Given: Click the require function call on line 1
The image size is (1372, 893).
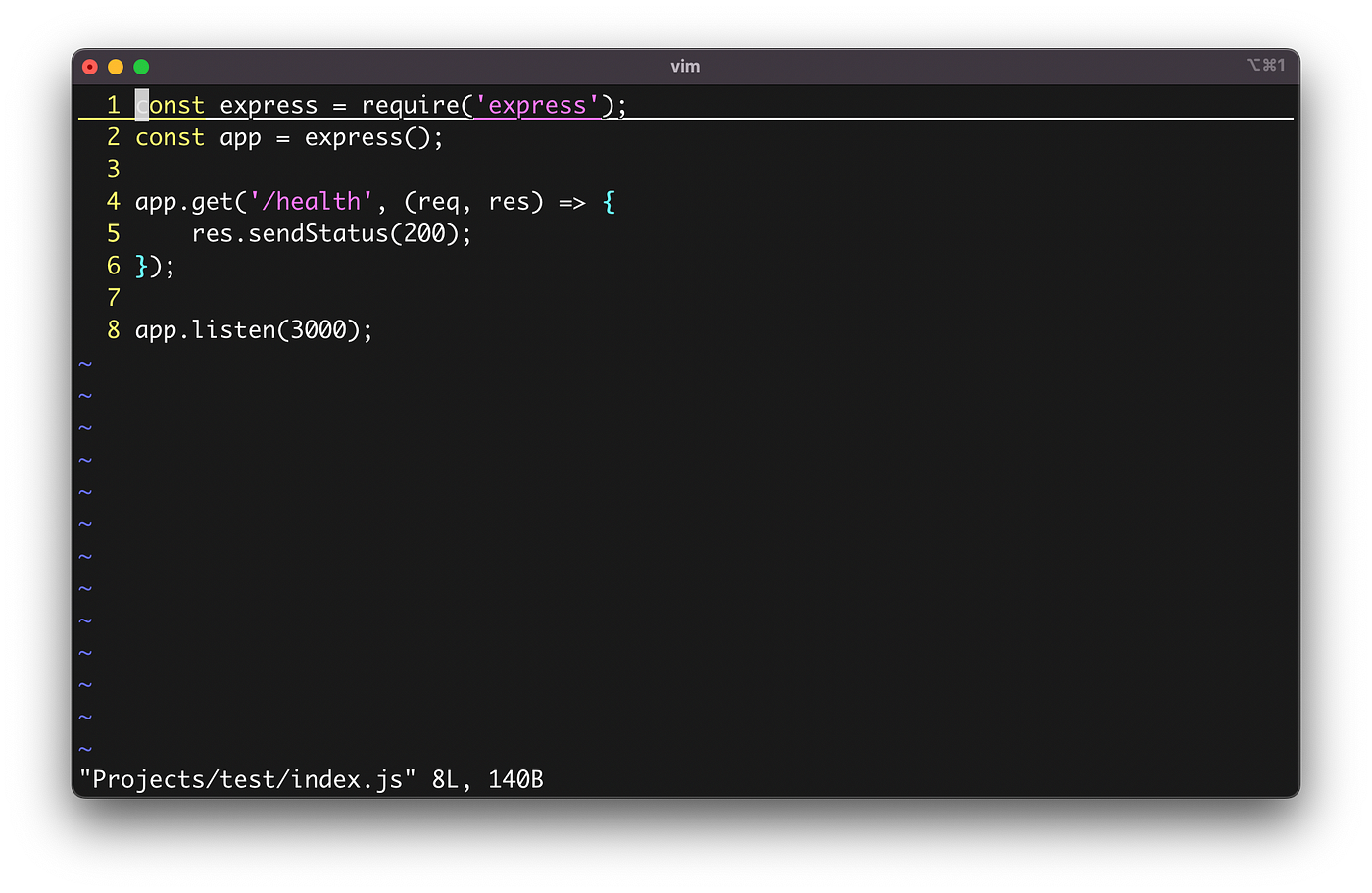Looking at the screenshot, I should 412,105.
